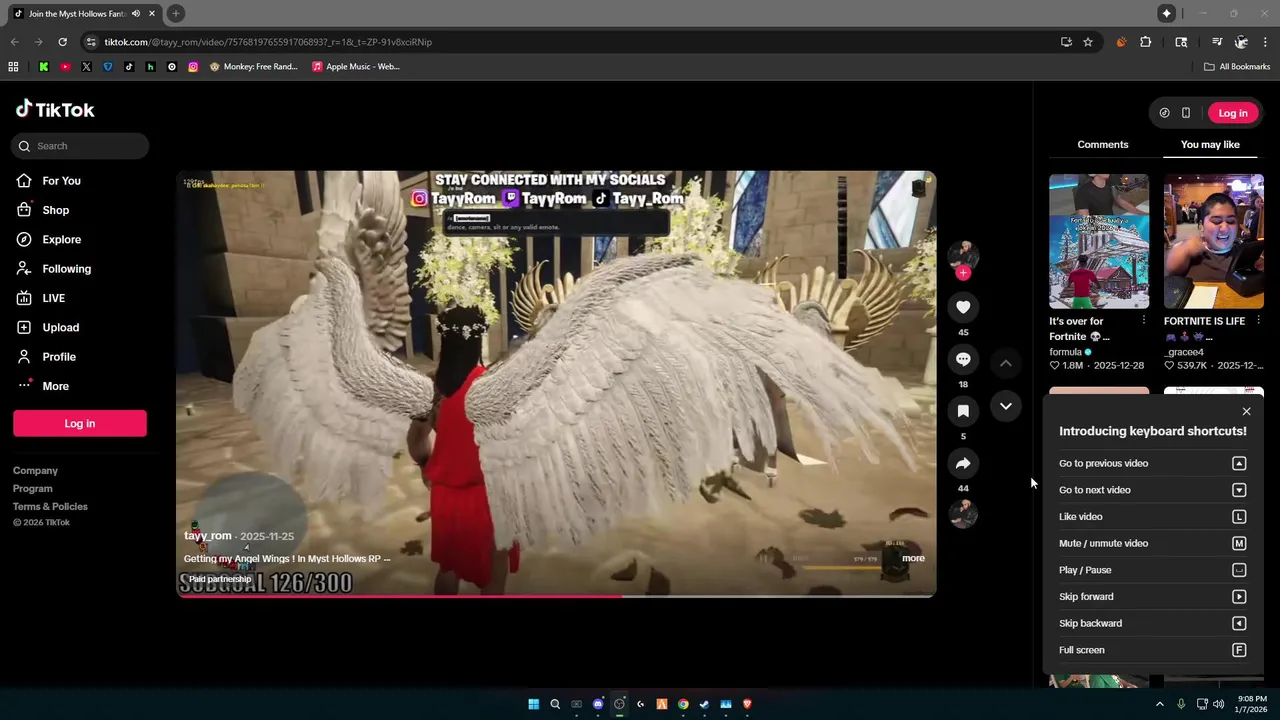This screenshot has height=720, width=1280.
Task: Open the LIVE page
Action: [x=41, y=298]
